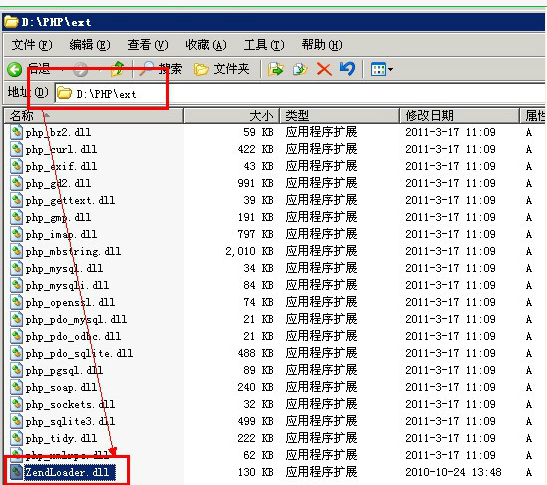Click the folder icon in the title bar
547x485 pixels.
point(11,22)
